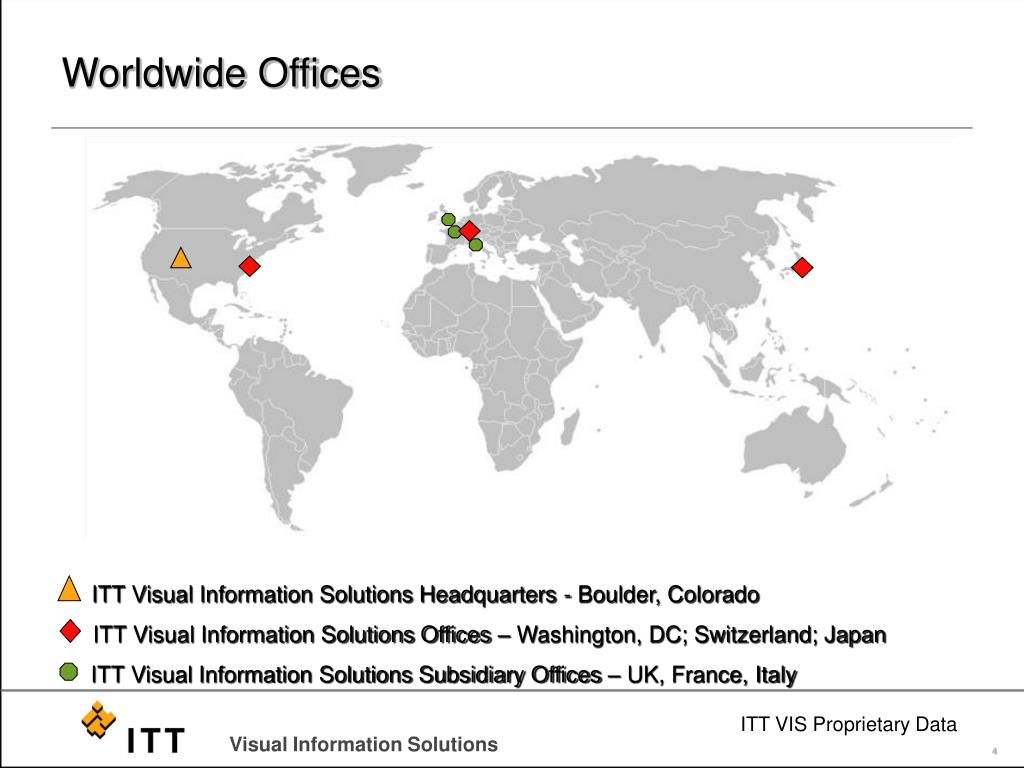Select the Offices – Washington, DC; Switzerland; Japan text
Image resolution: width=1024 pixels, height=768 pixels.
[x=490, y=635]
